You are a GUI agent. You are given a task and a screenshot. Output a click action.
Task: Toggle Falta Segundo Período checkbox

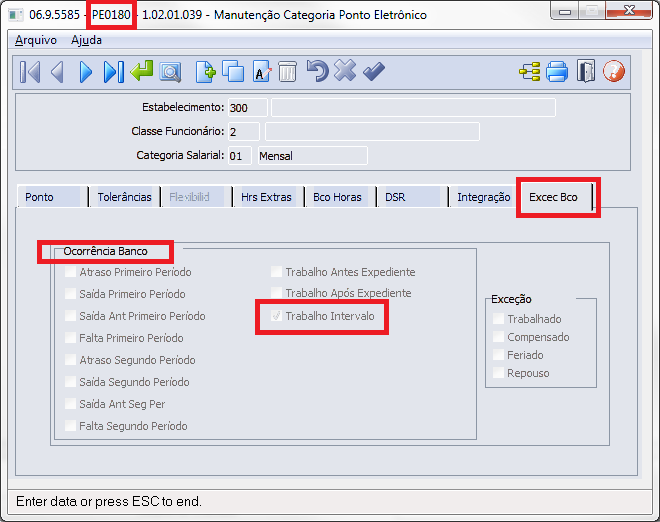point(70,426)
